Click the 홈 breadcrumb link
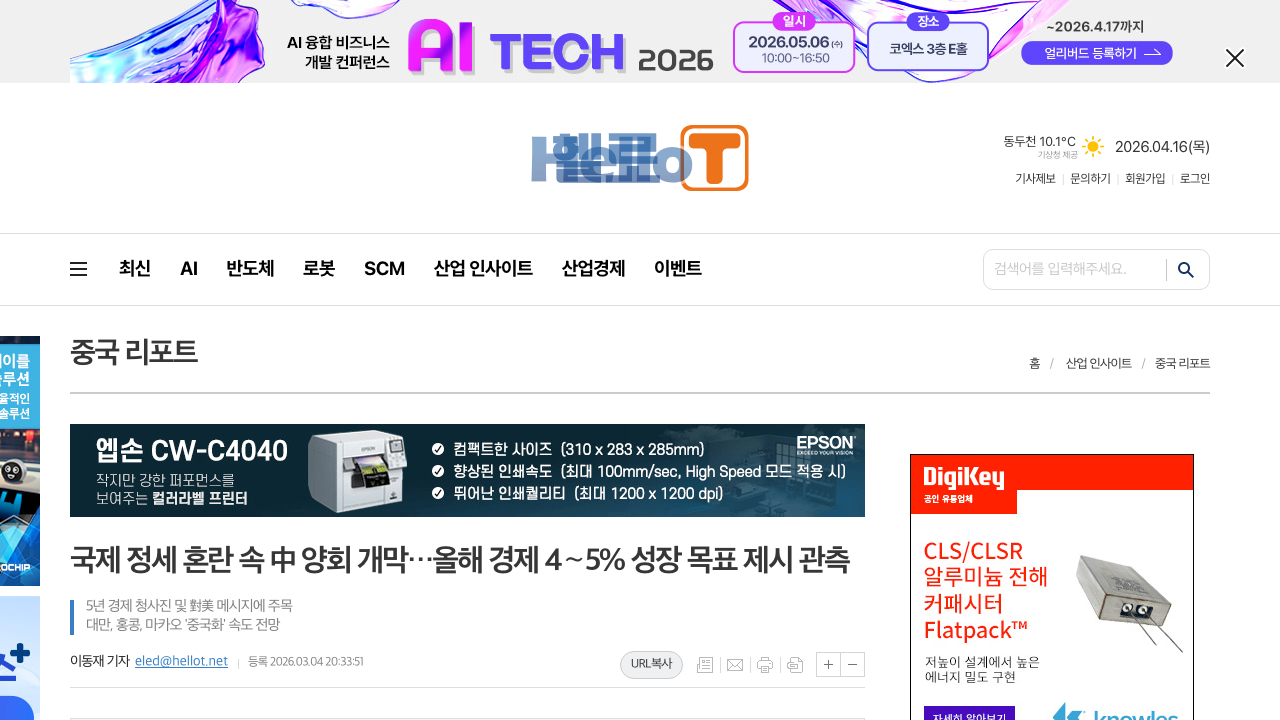 pyautogui.click(x=1034, y=364)
